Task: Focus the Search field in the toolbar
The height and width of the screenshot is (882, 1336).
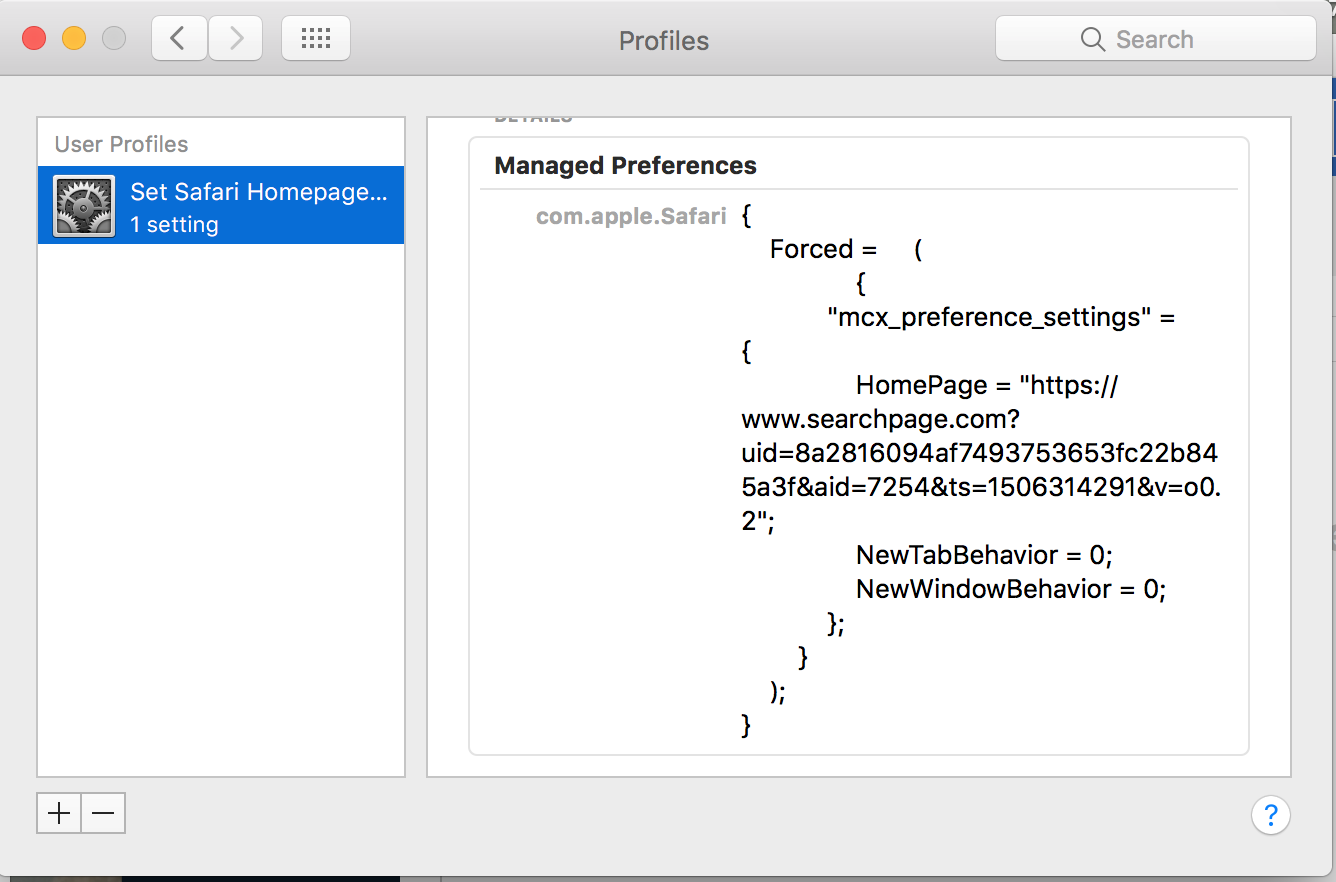Action: coord(1170,40)
